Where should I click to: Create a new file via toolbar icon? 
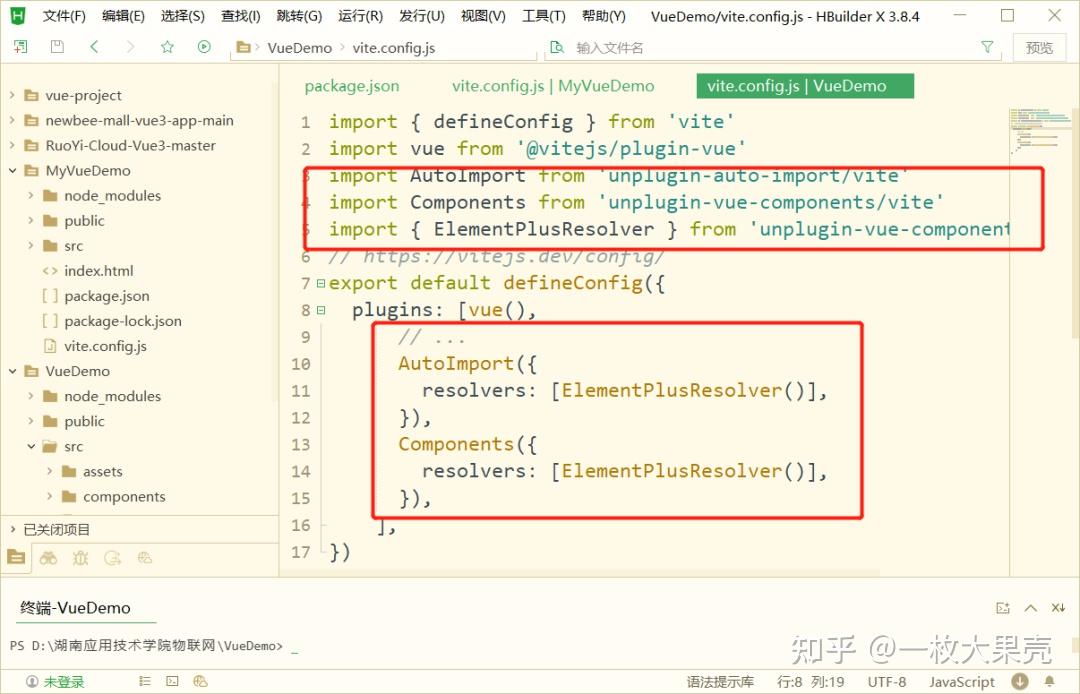(20, 47)
